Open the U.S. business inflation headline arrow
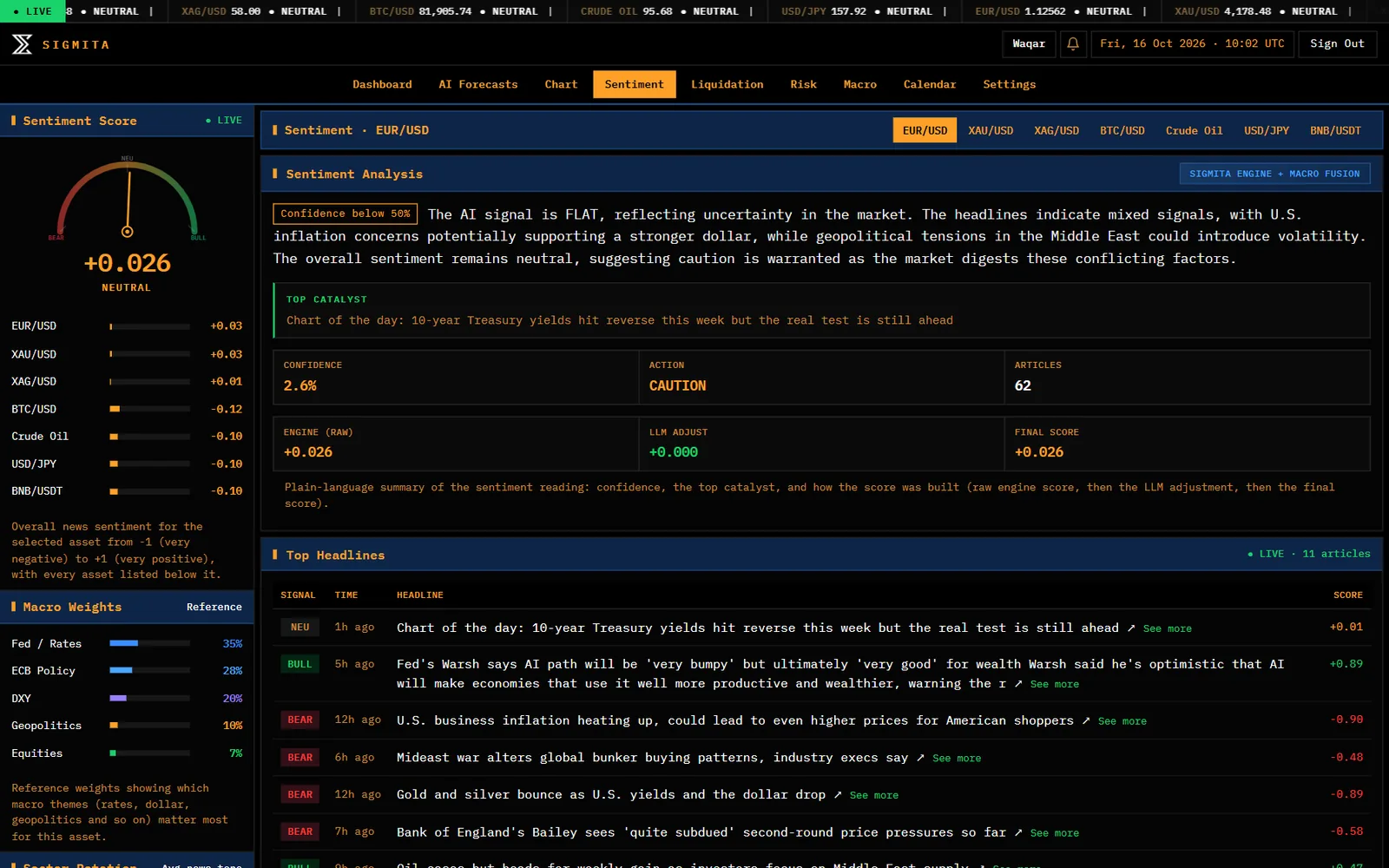 tap(1085, 720)
